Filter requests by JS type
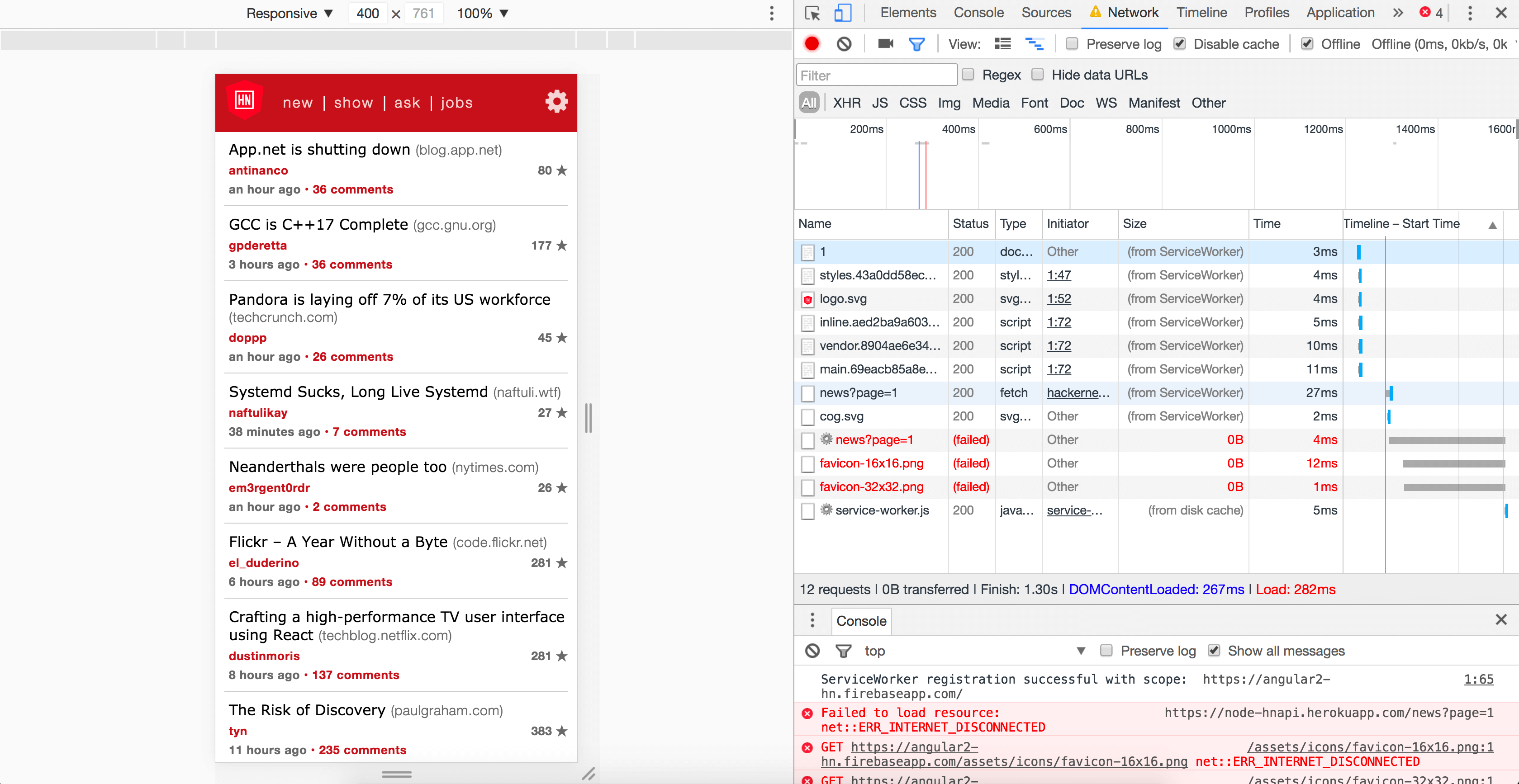Viewport: 1519px width, 784px height. pos(879,103)
